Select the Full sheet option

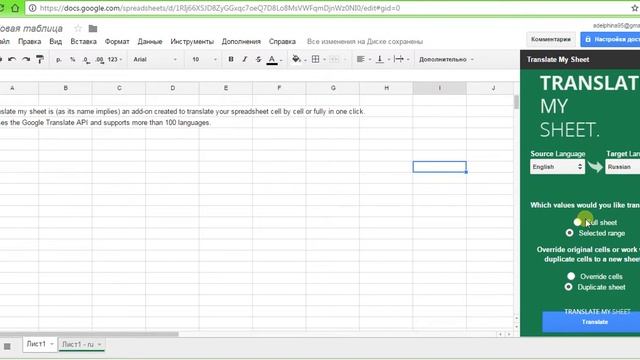[x=577, y=222]
